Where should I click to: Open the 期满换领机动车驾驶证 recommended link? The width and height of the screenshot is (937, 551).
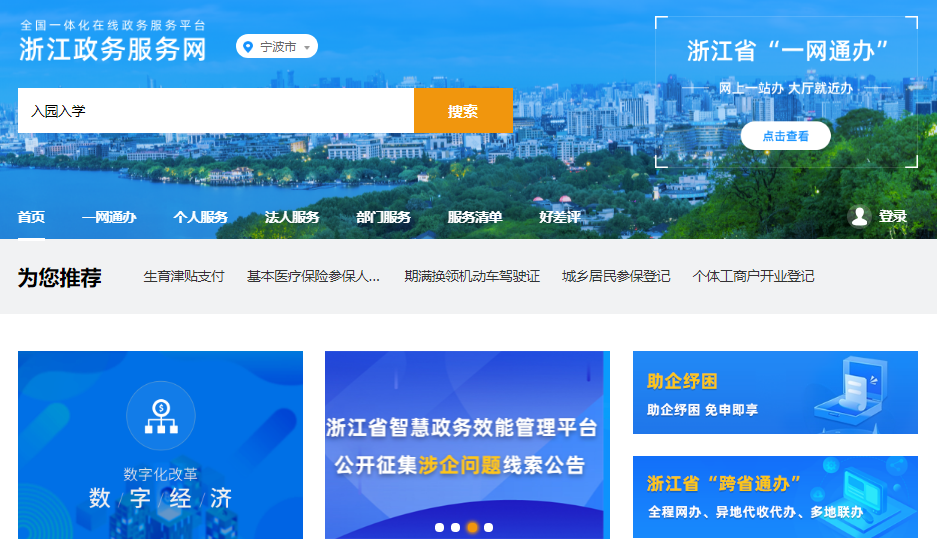(472, 276)
